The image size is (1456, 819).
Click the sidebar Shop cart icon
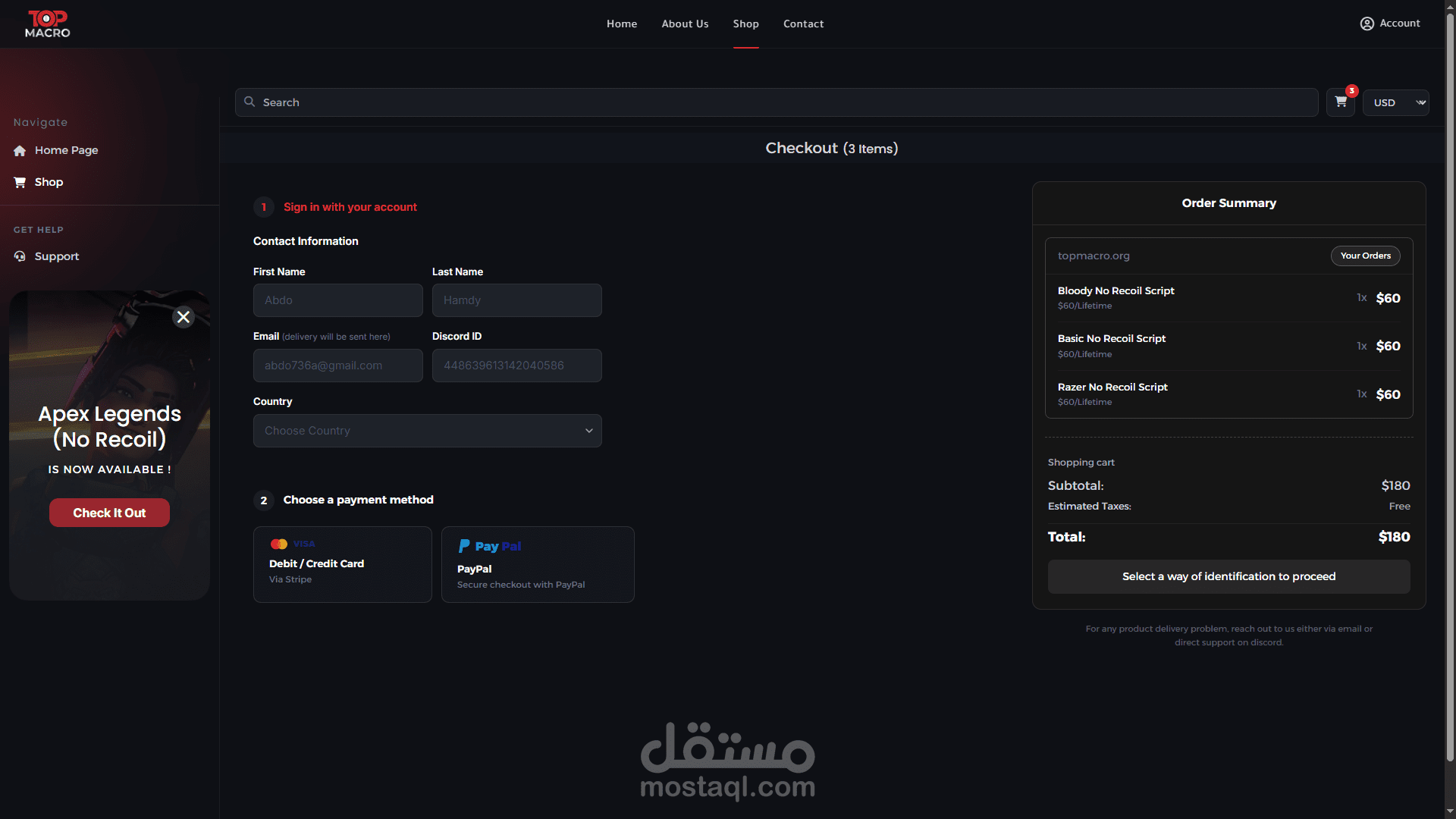point(20,182)
